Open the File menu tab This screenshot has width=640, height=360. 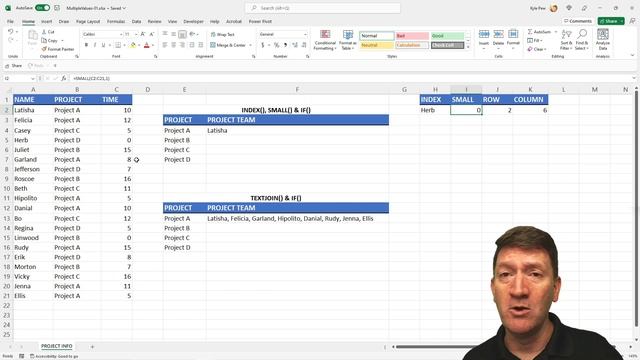(x=10, y=21)
